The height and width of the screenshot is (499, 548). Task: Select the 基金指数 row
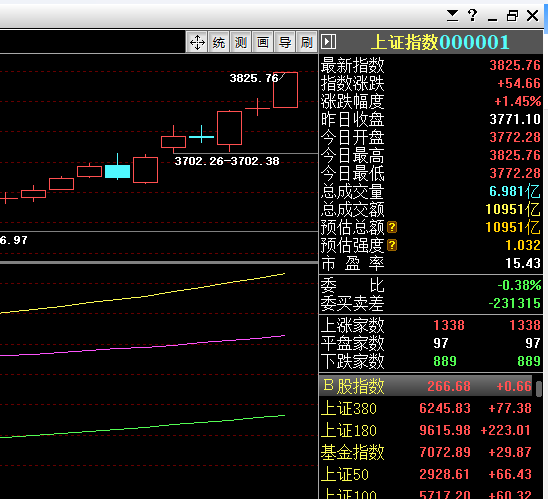tap(426, 452)
